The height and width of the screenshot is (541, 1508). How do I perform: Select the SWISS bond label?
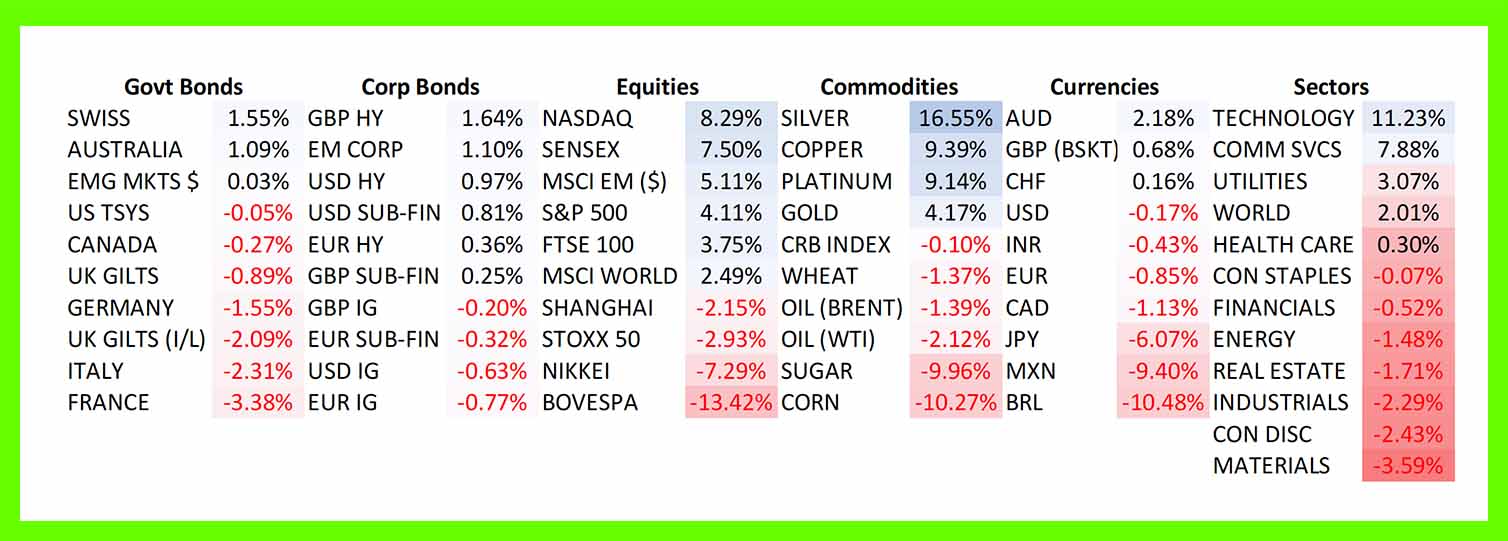click(x=98, y=118)
